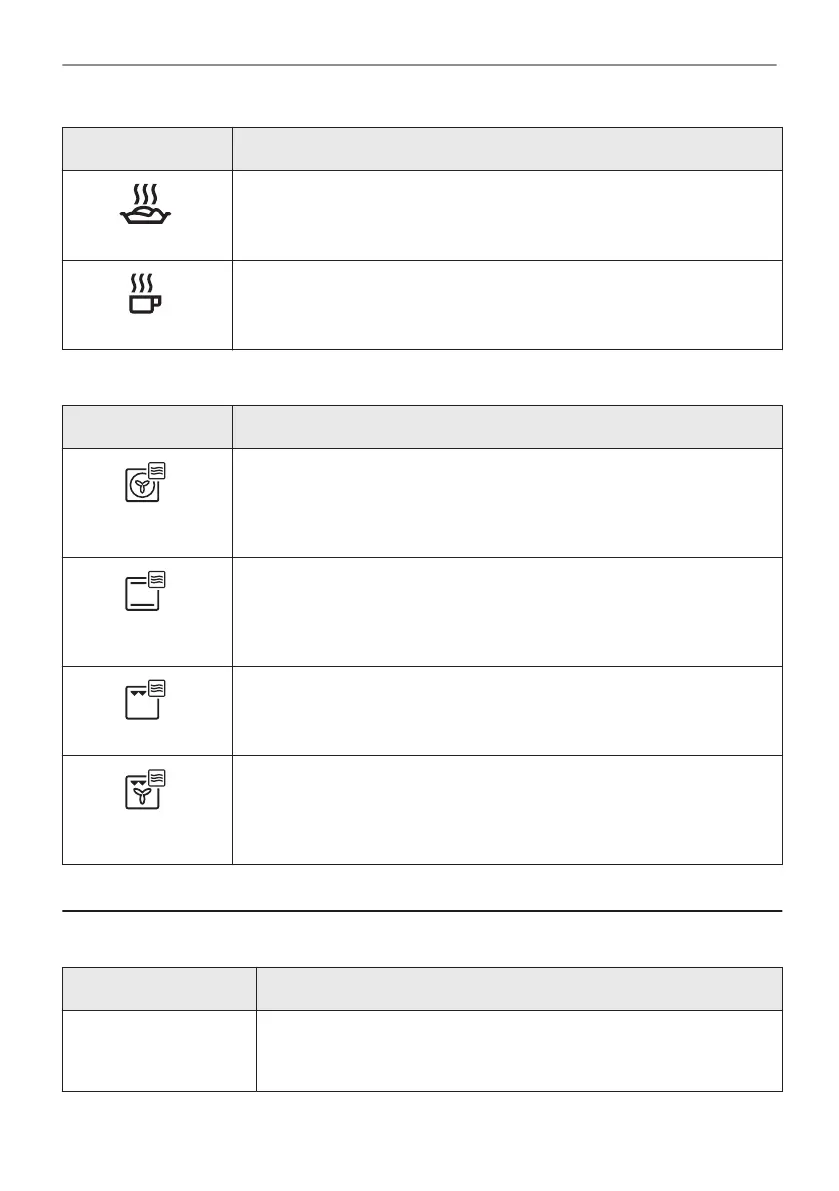Click wide gray header cell of bottom table

[x=519, y=989]
